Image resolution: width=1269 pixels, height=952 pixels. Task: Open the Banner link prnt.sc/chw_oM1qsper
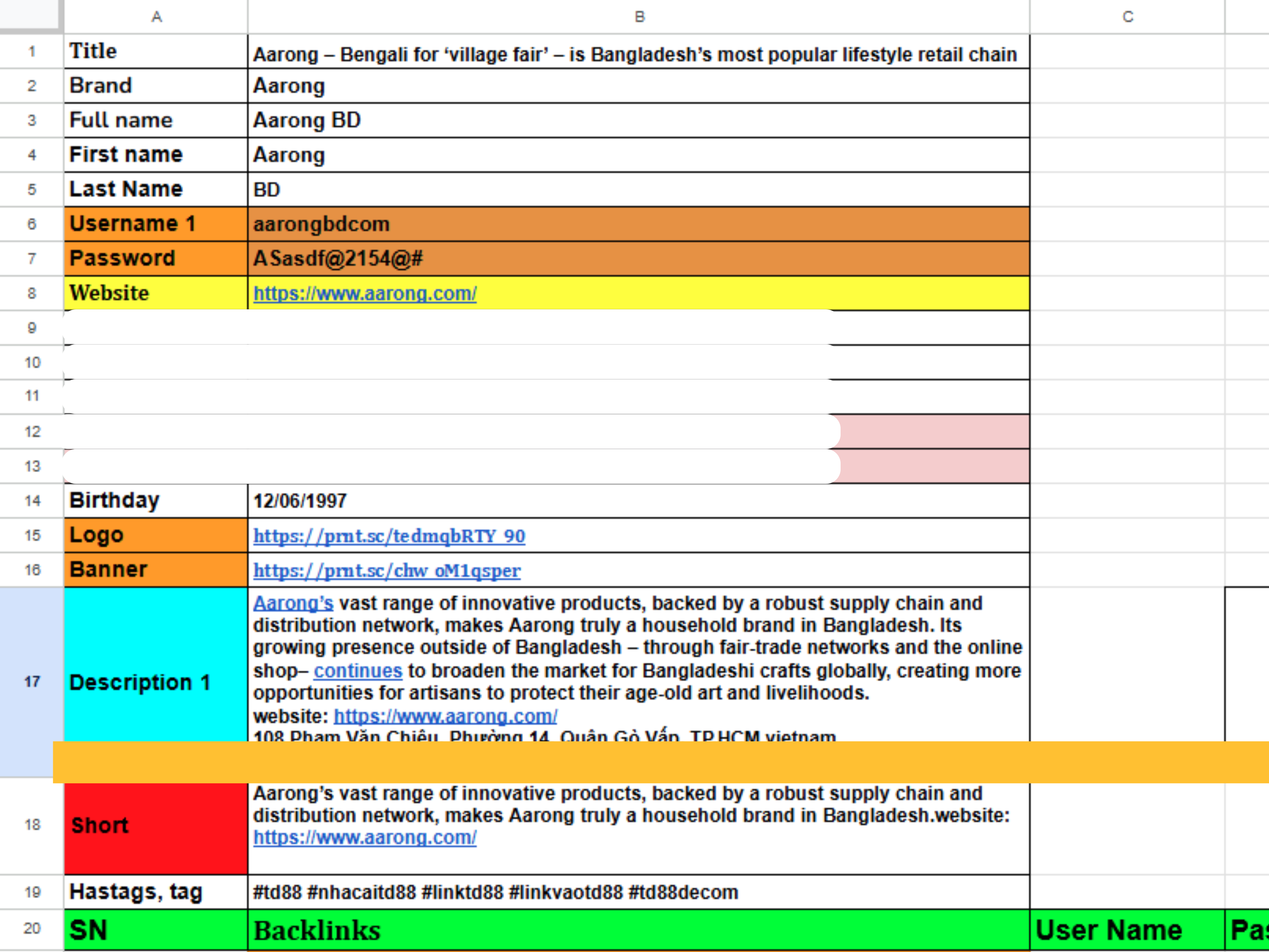[385, 570]
